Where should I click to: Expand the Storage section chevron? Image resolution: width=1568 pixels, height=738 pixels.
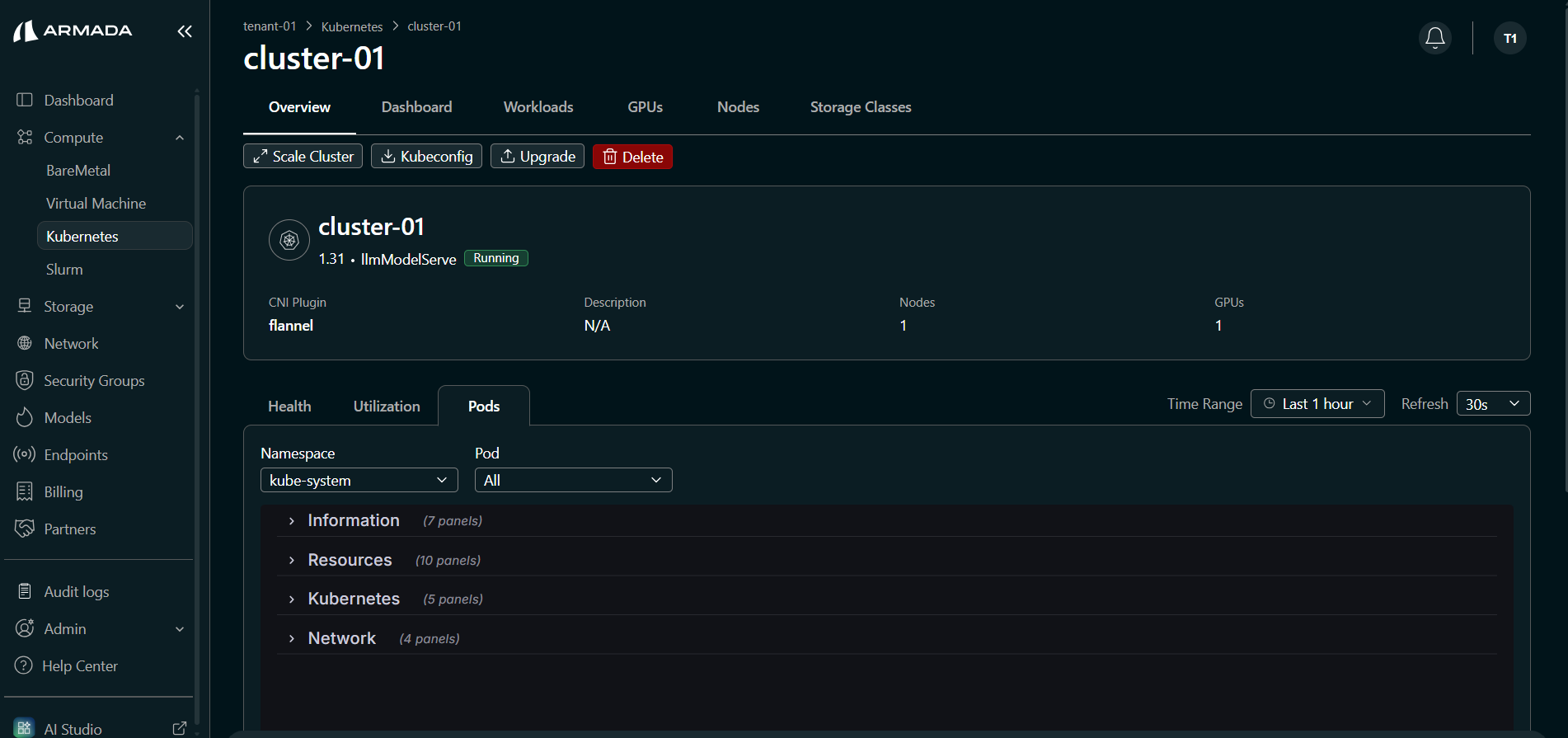pyautogui.click(x=180, y=307)
